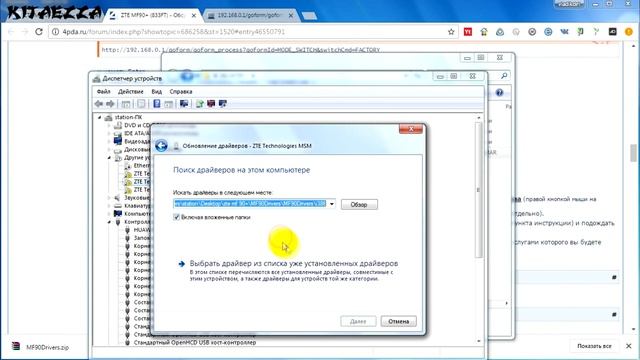This screenshot has width=640, height=360.
Task: Click 'Показать все' downloads link
Action: (594, 346)
